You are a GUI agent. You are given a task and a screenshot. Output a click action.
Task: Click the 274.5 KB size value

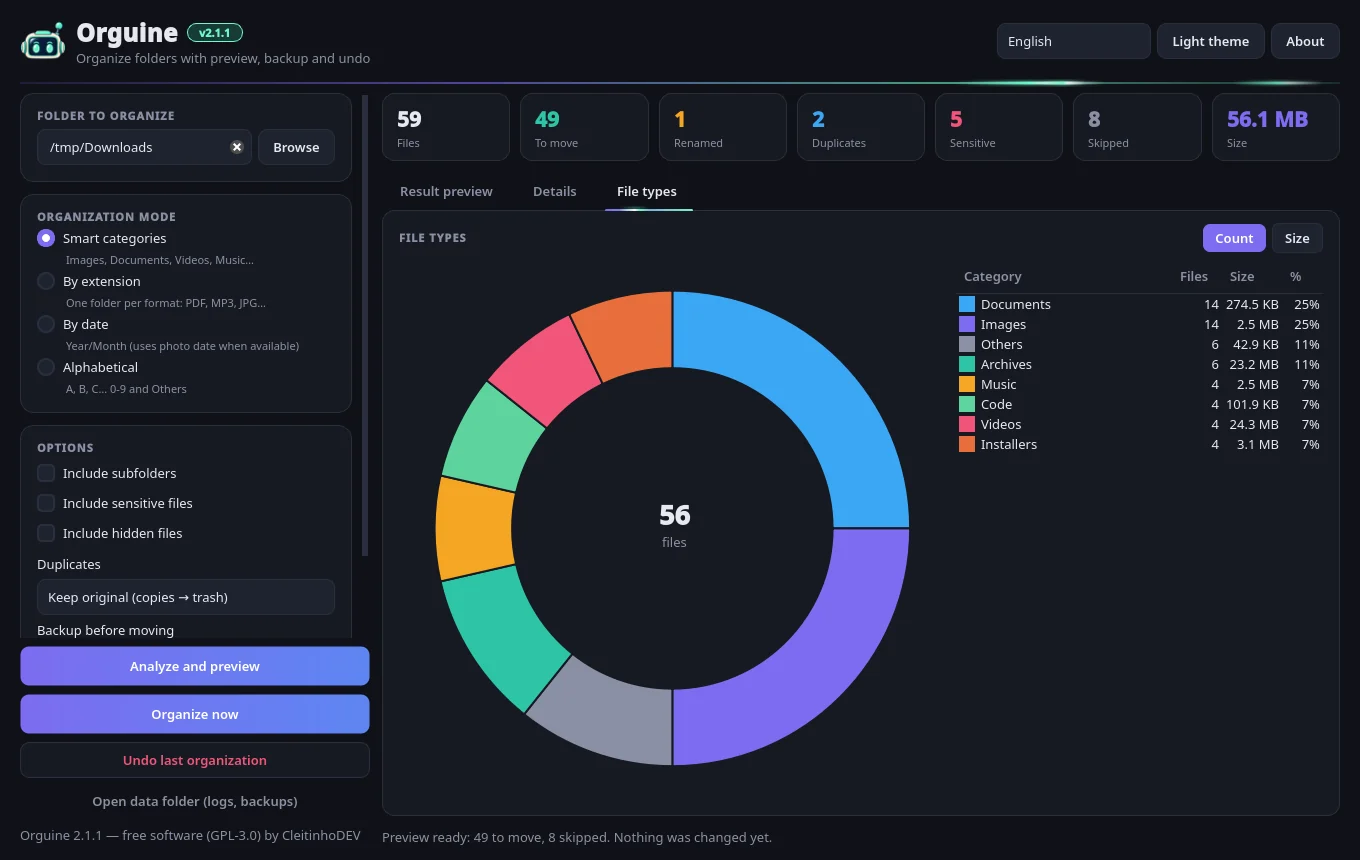[x=1252, y=304]
